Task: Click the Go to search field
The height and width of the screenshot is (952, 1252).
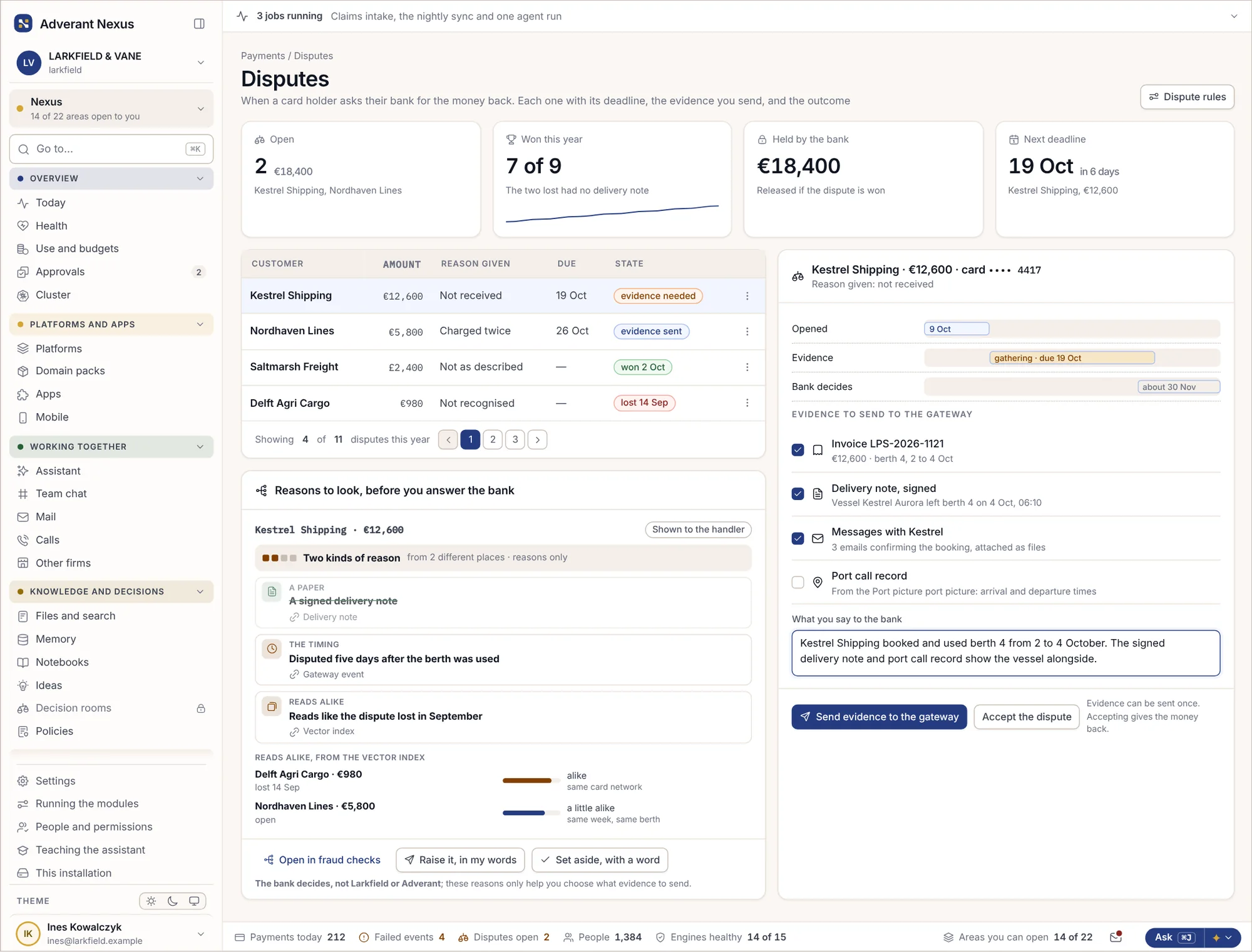Action: (x=111, y=149)
